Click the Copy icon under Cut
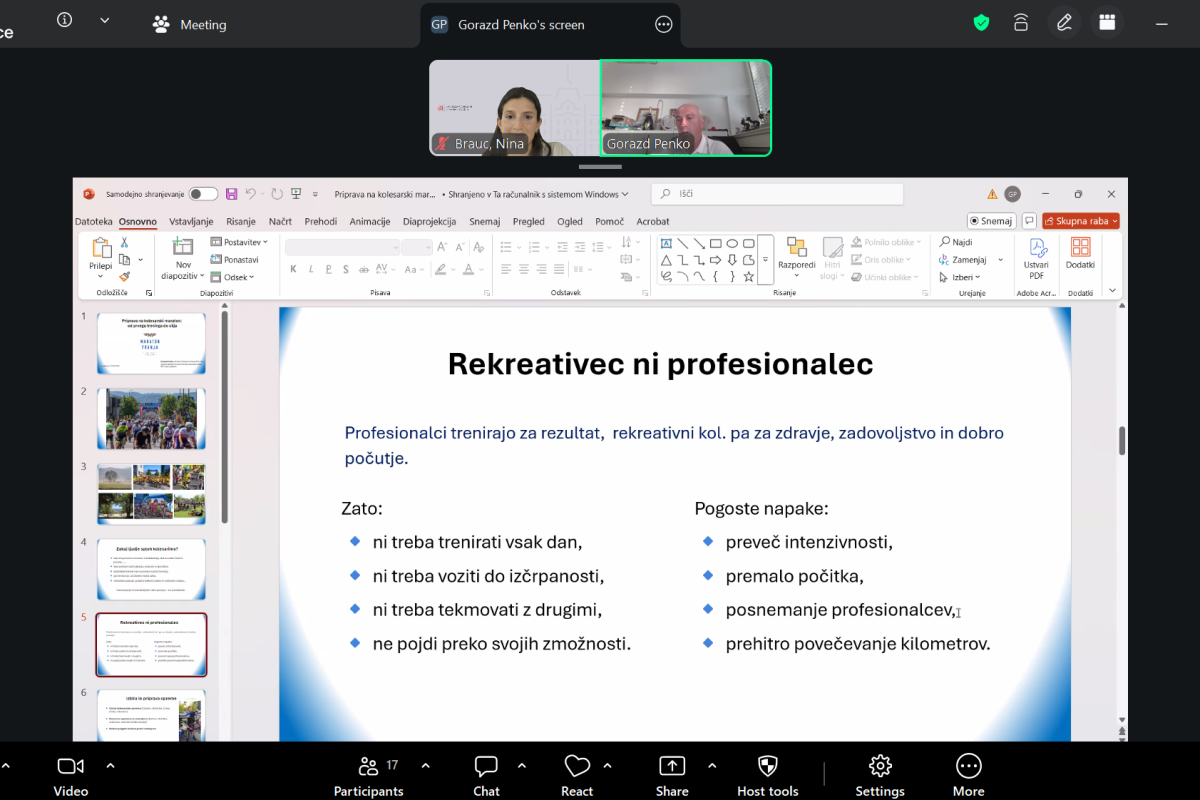The height and width of the screenshot is (800, 1200). click(x=125, y=259)
